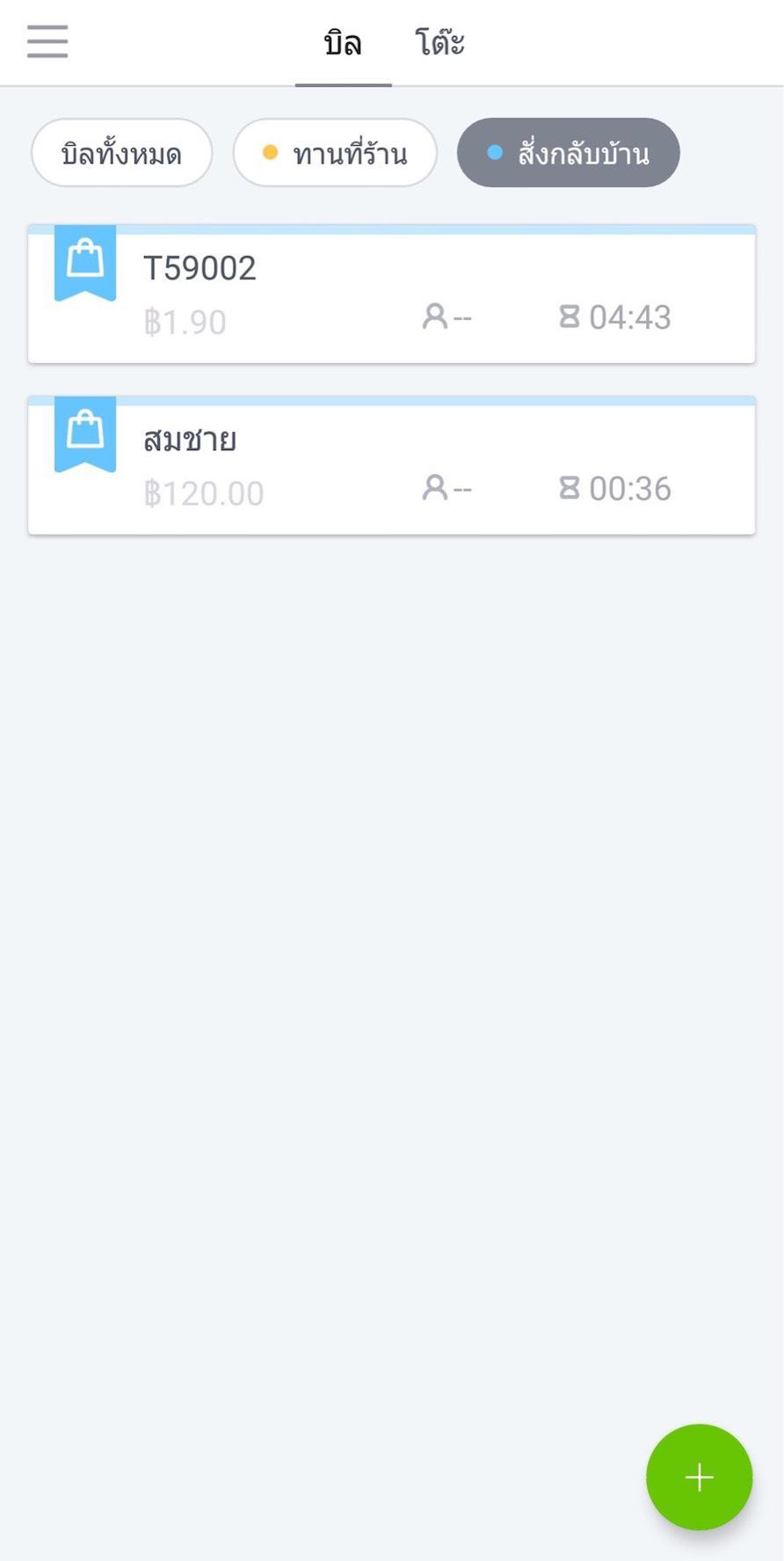Screen dimensions: 784x1561
Task: Toggle the สั่งกลับบ้าน takeaway filter
Action: 569,153
